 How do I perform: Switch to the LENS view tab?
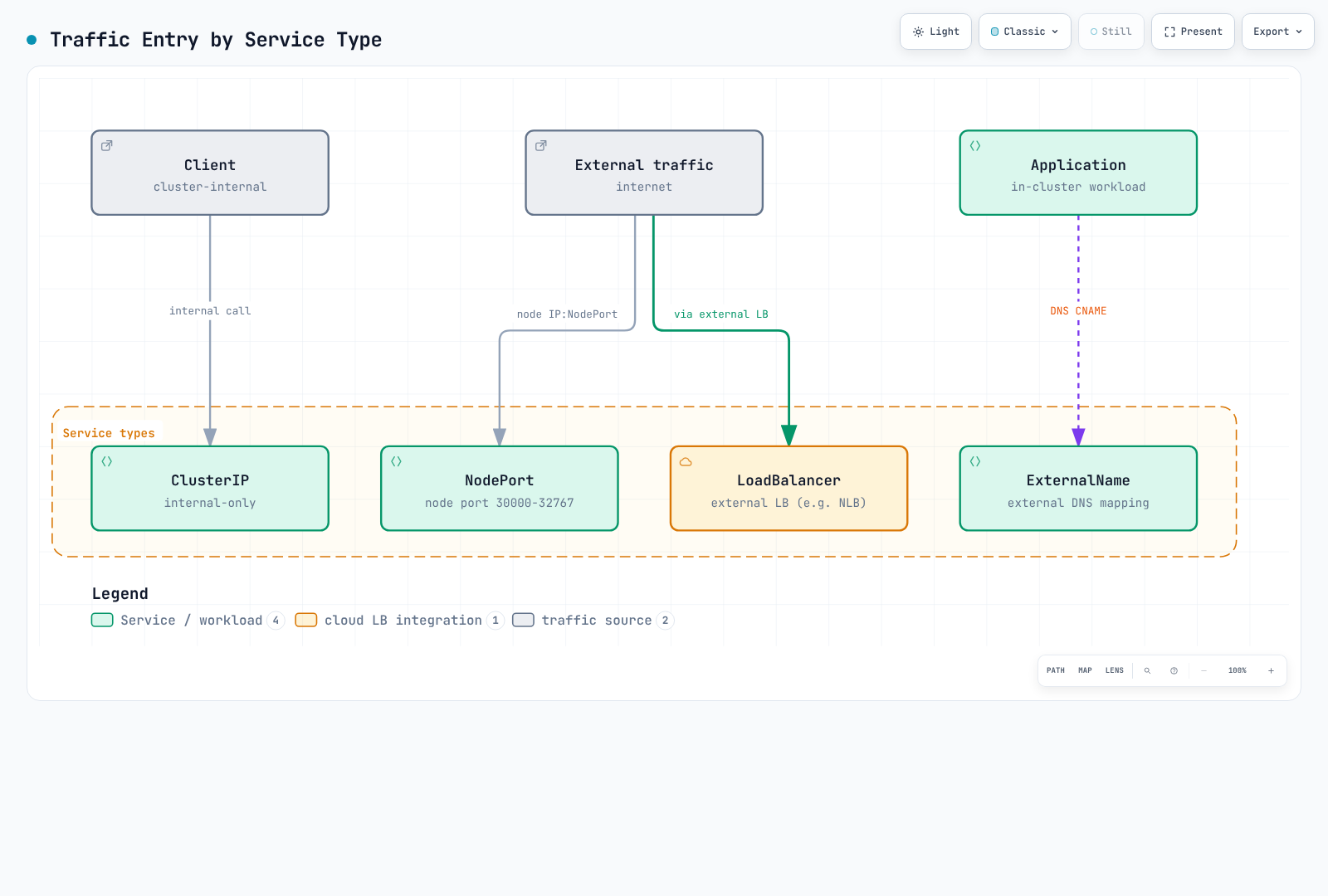(1115, 670)
